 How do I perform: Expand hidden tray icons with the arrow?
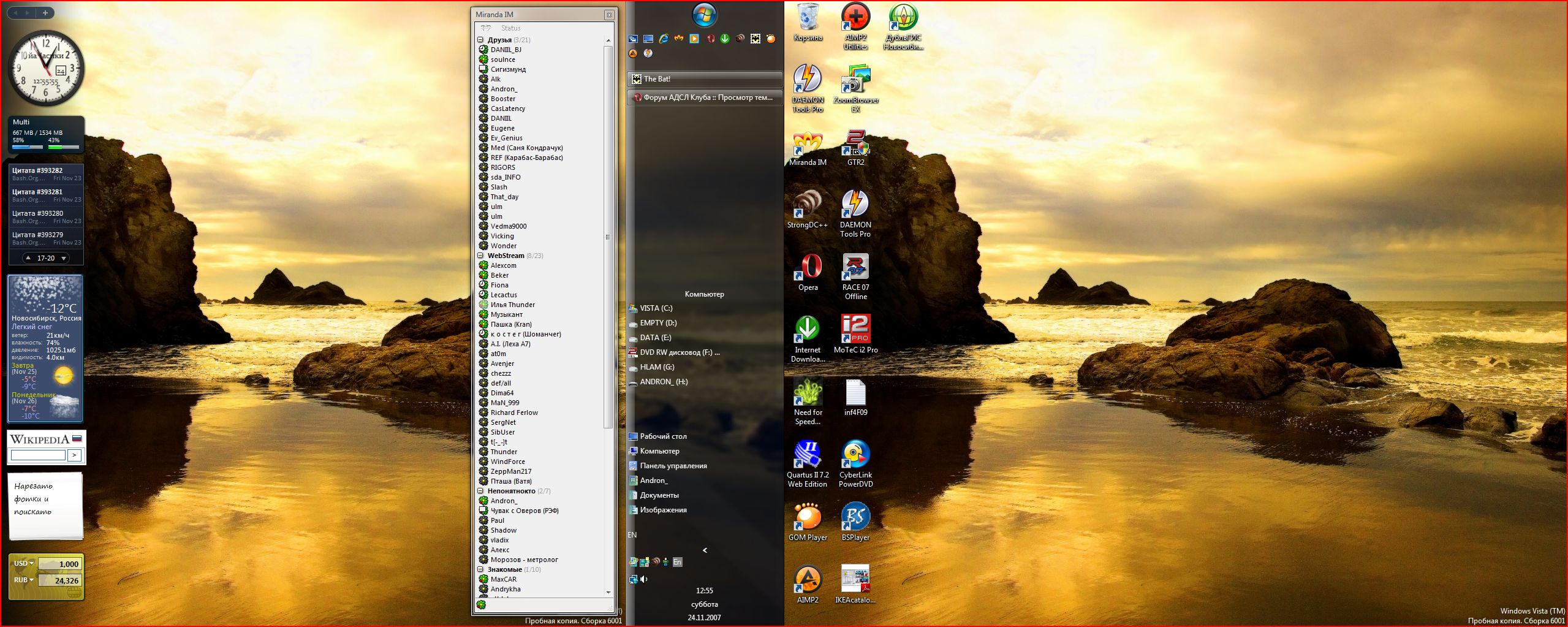click(705, 550)
